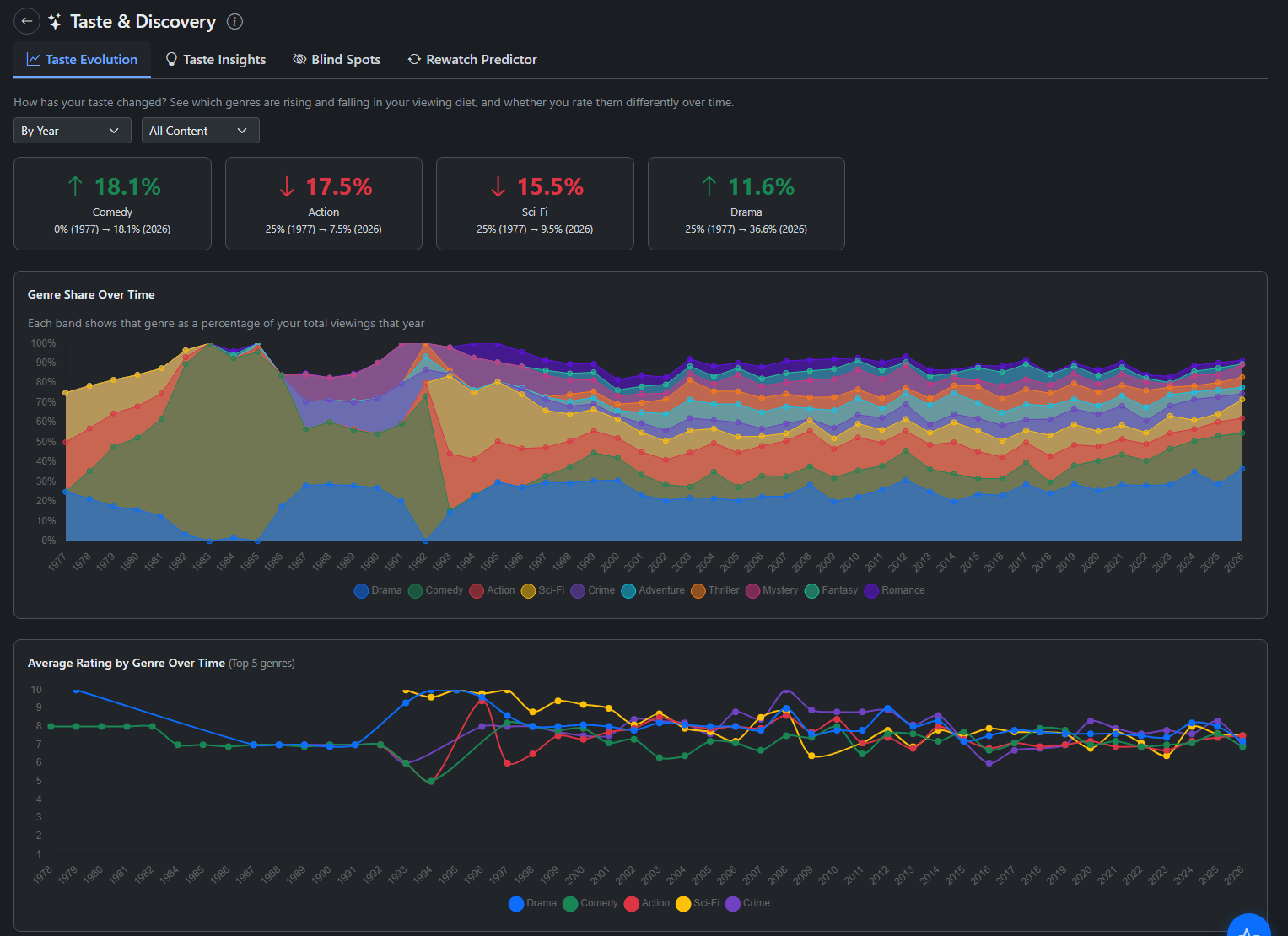Click the info icon beside Taste & Discovery
Image resolution: width=1288 pixels, height=936 pixels.
click(x=235, y=22)
